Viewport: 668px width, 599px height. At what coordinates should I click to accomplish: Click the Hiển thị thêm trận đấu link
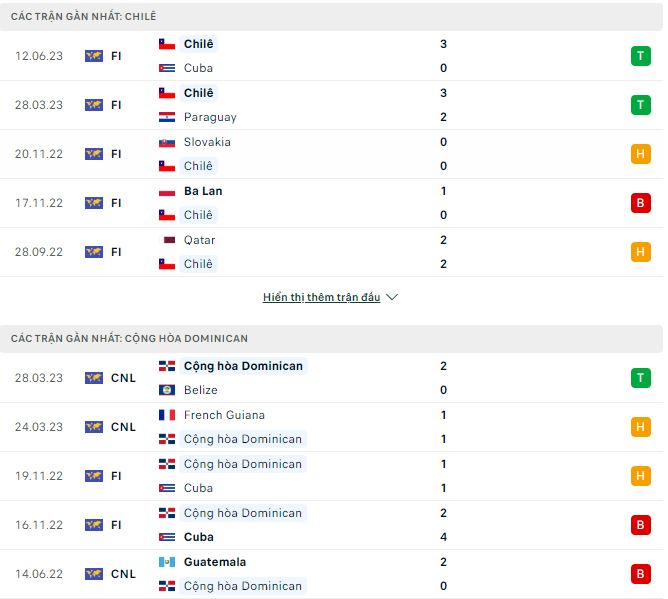[x=321, y=298]
